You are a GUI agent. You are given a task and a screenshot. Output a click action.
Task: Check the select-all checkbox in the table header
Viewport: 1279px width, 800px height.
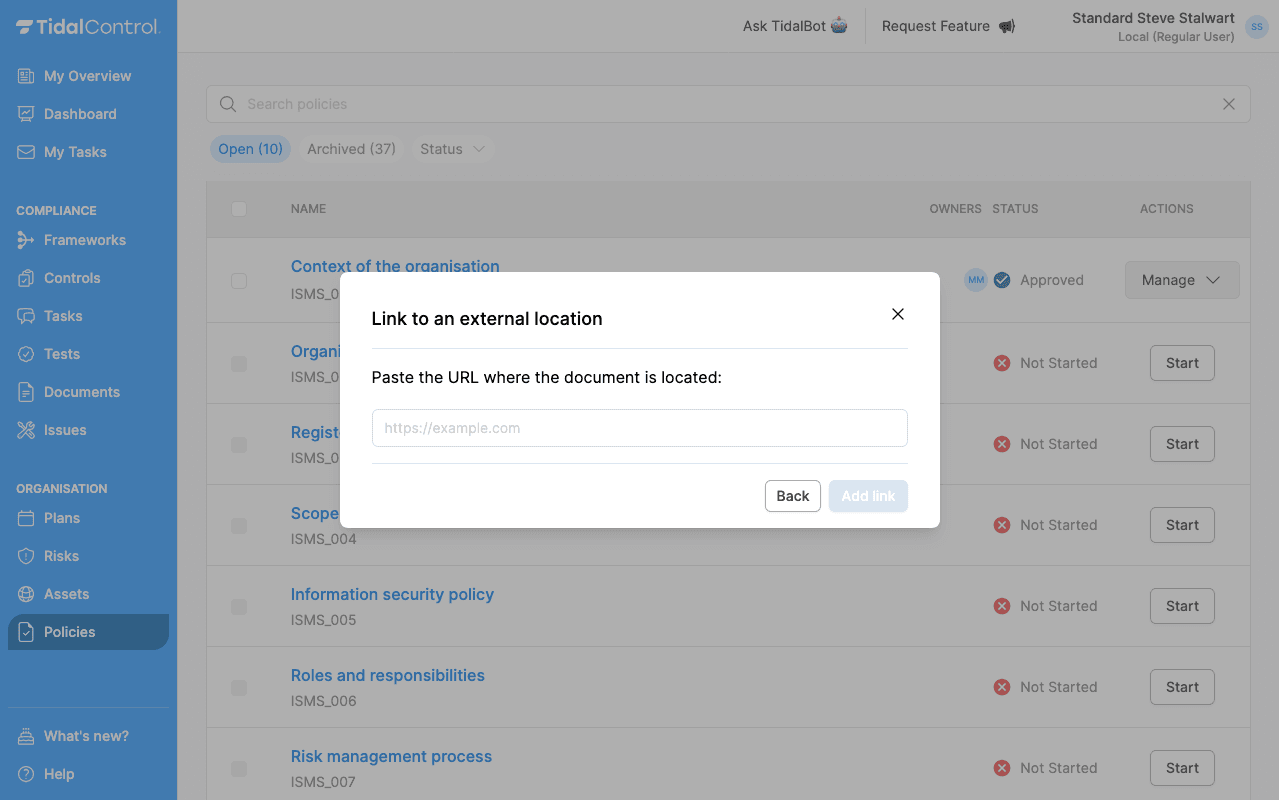coord(238,209)
